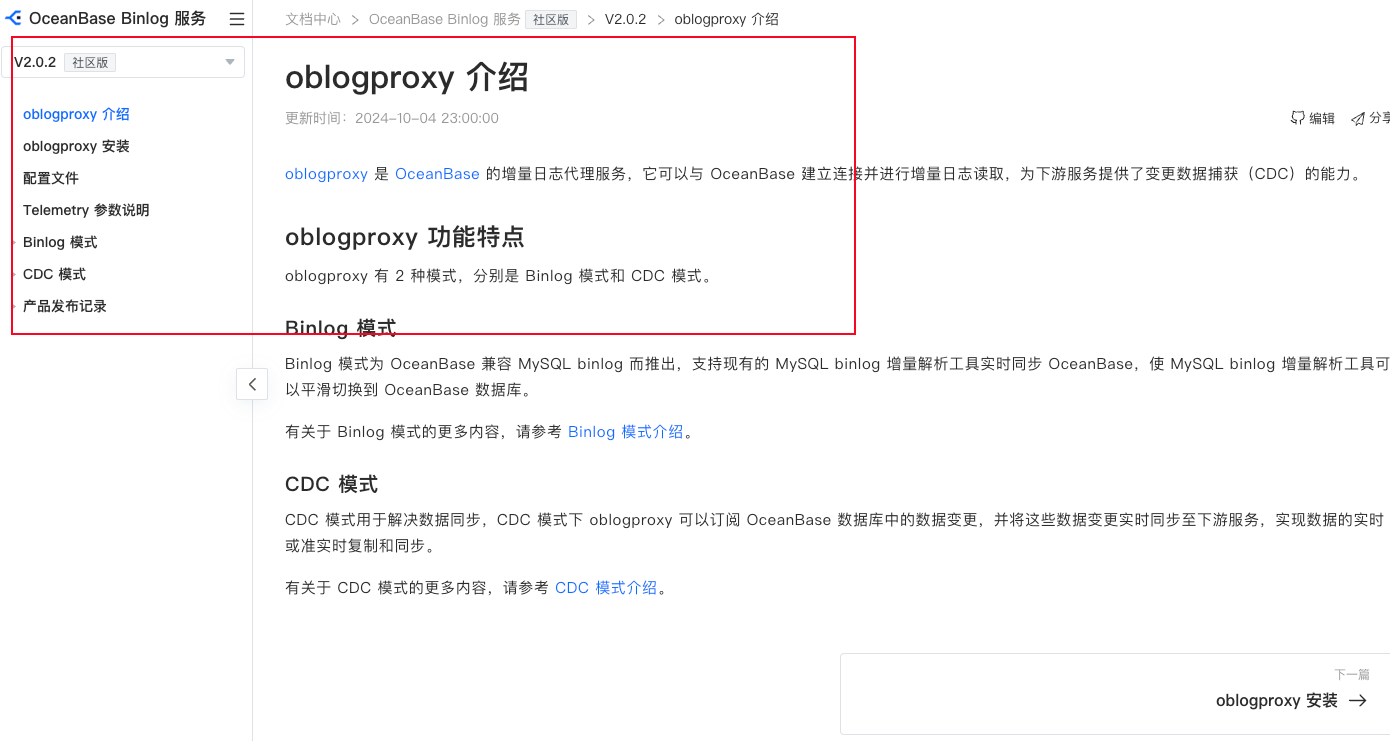
Task: Go to 文档中心 breadcrumb
Action: (313, 19)
